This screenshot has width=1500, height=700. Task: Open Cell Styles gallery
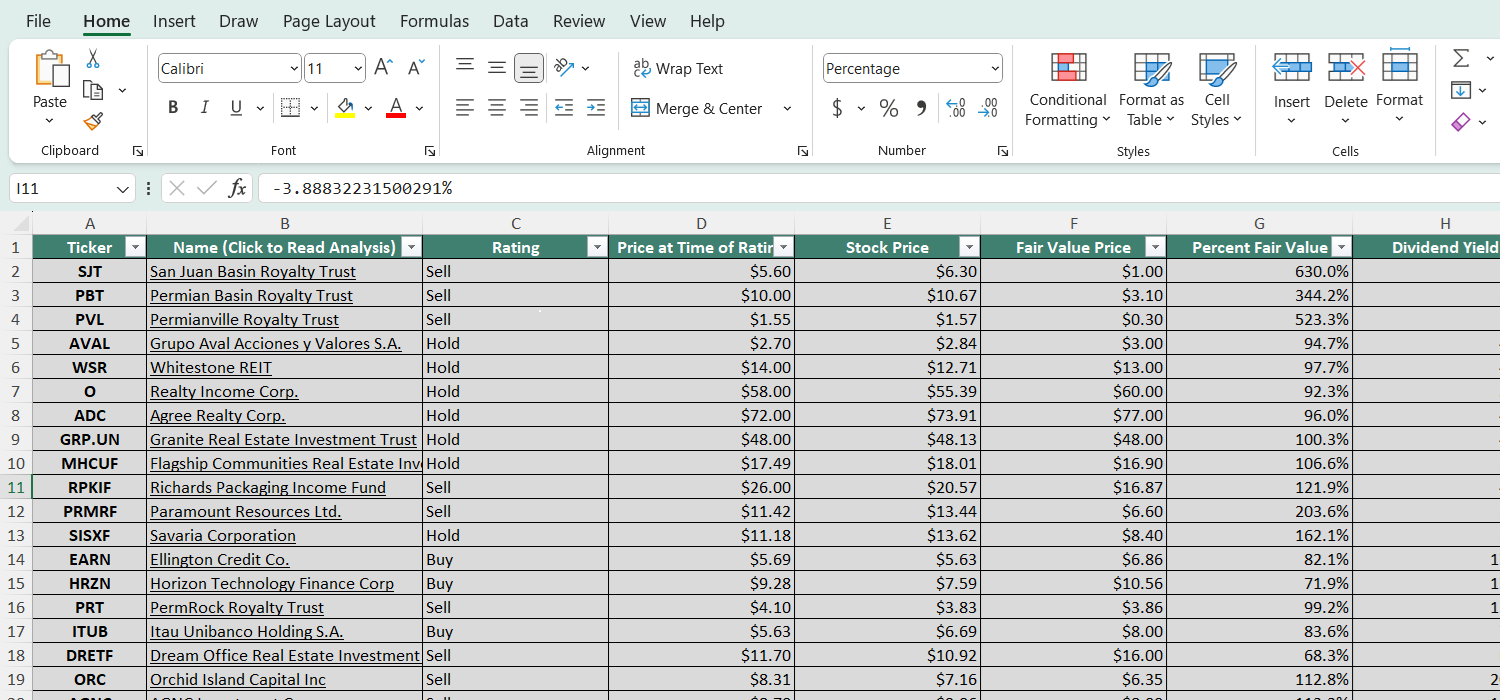[x=1216, y=90]
